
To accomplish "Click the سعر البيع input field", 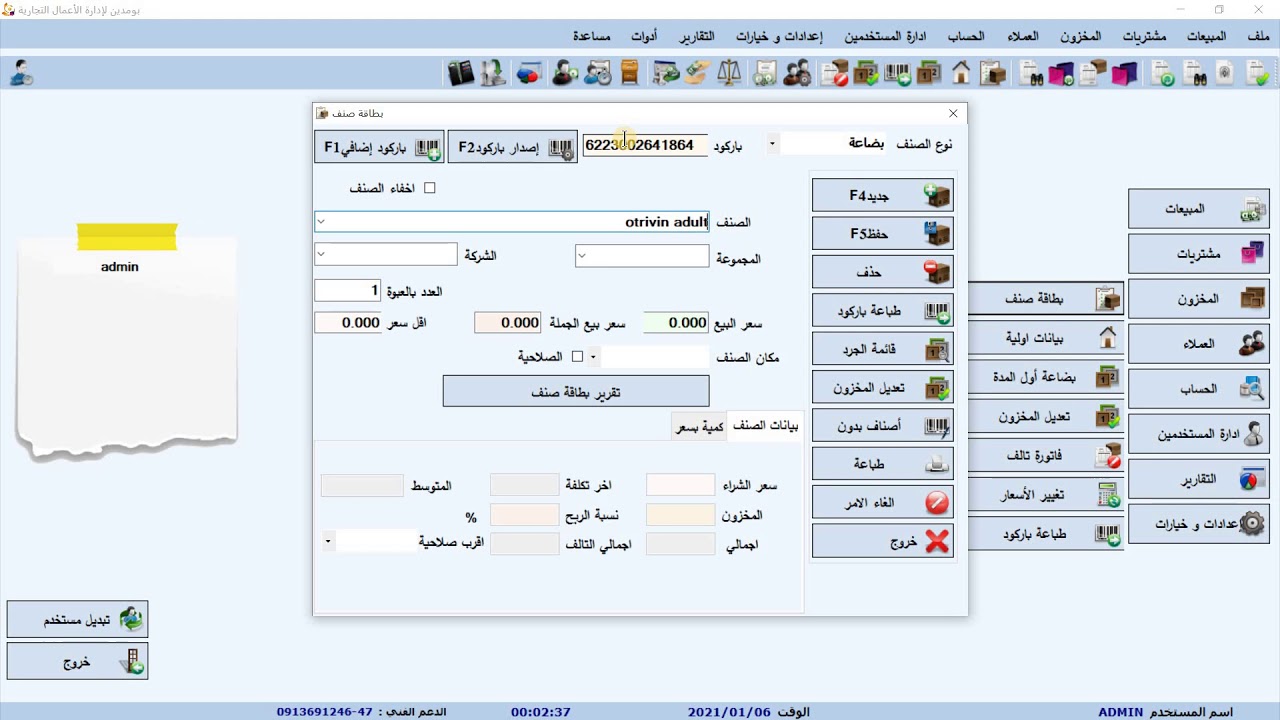I will 676,323.
